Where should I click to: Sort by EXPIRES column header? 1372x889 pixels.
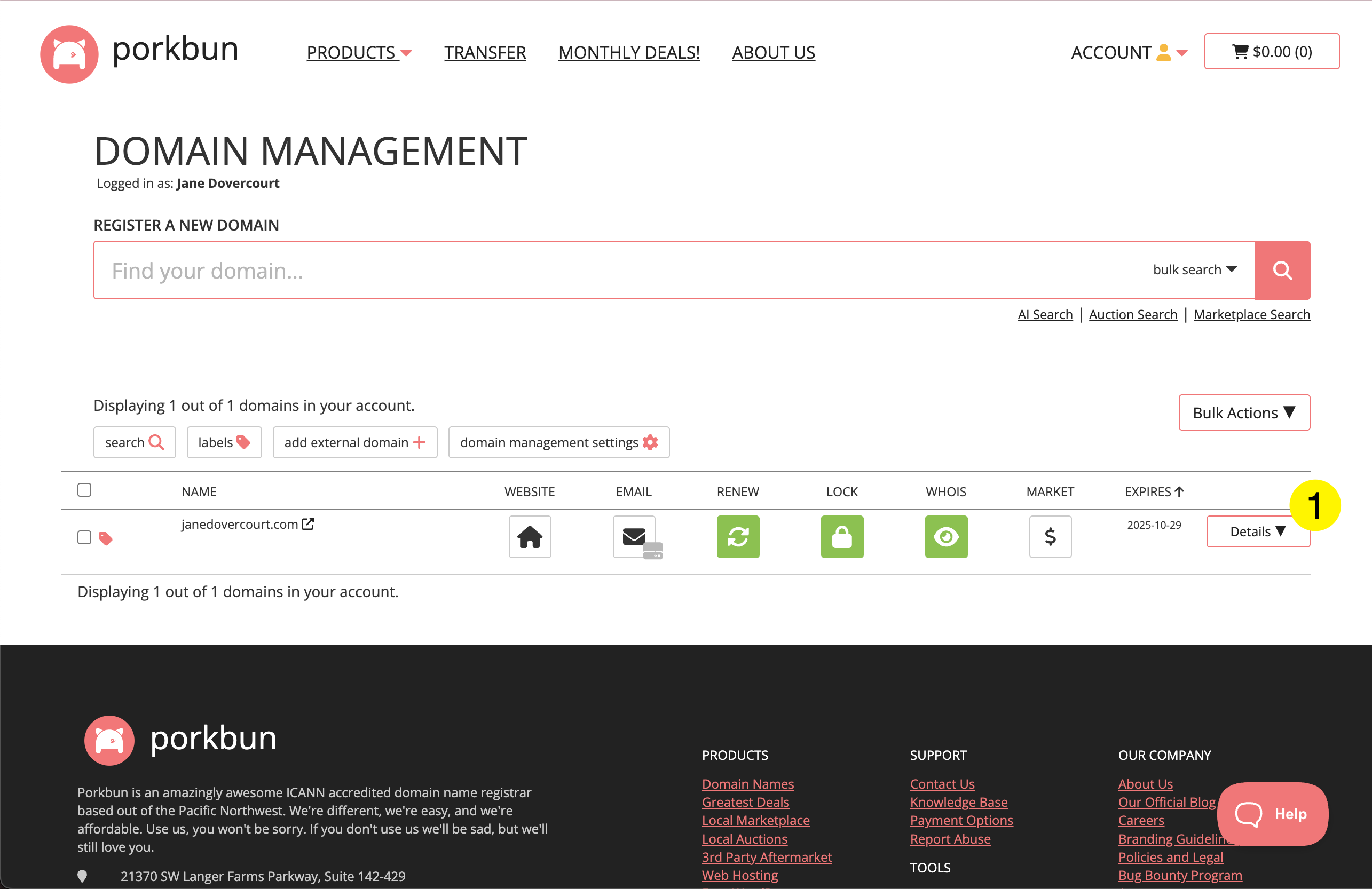point(1154,491)
